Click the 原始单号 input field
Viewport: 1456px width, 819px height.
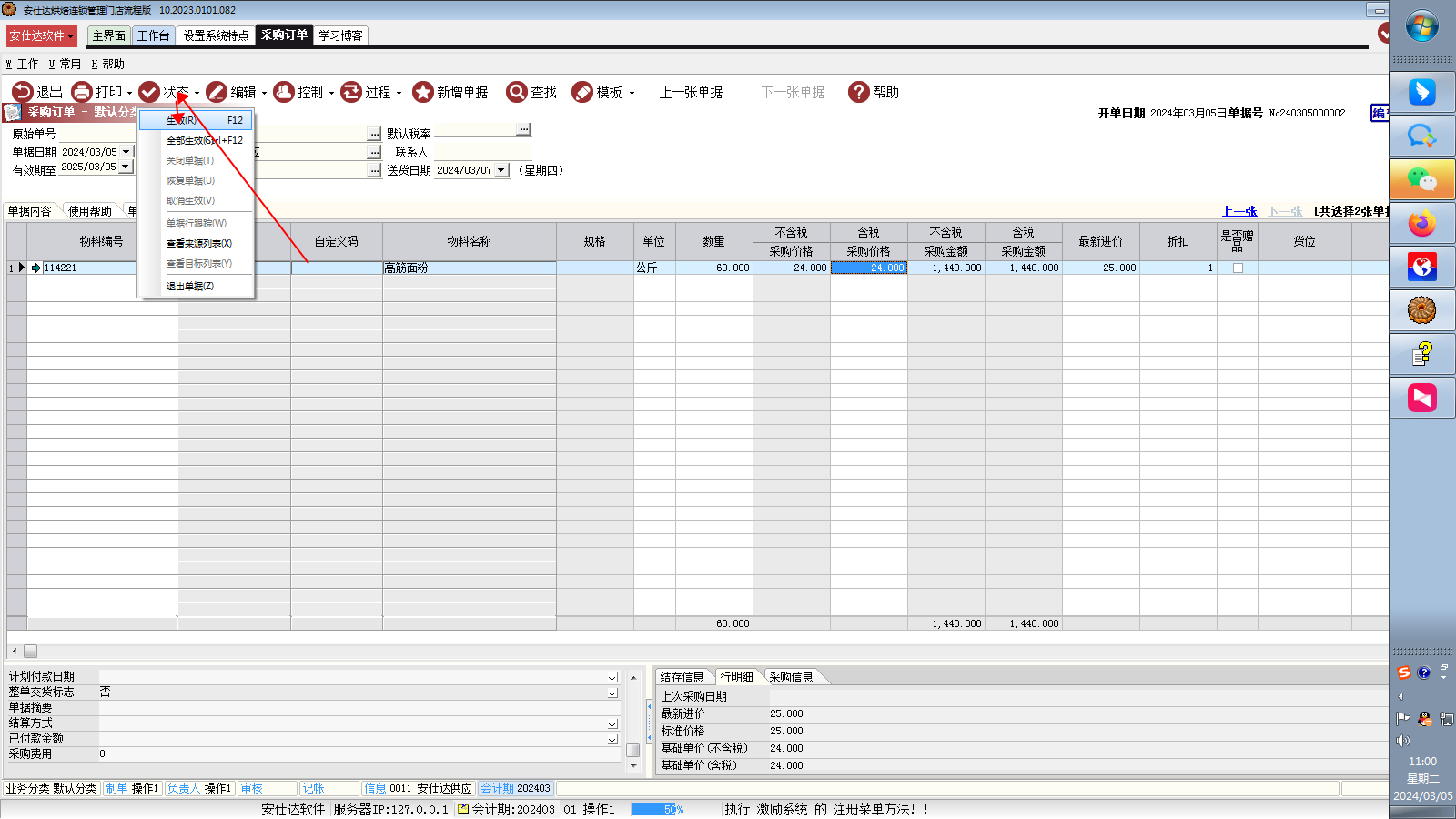pos(98,134)
